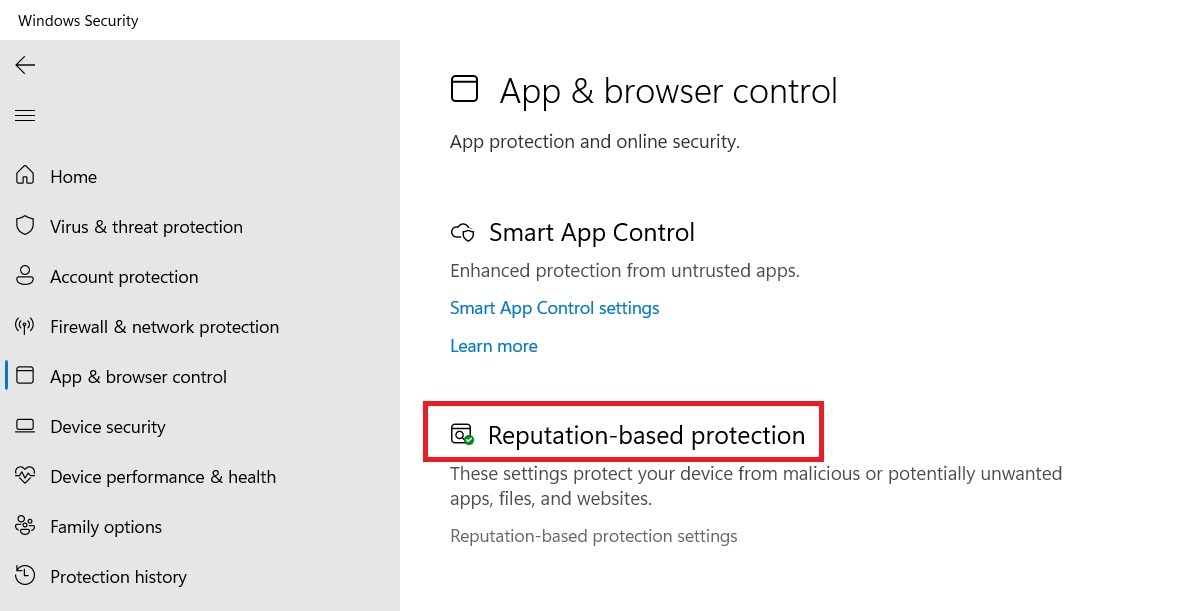Click the Smart App Control cloud icon
The height and width of the screenshot is (611, 1200).
coord(463,232)
